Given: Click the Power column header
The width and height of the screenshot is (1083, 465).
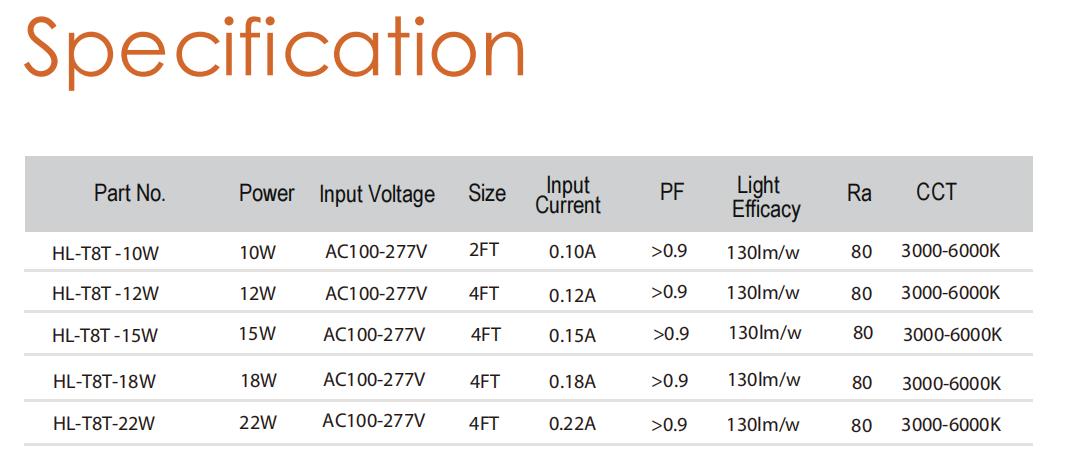Looking at the screenshot, I should (267, 193).
